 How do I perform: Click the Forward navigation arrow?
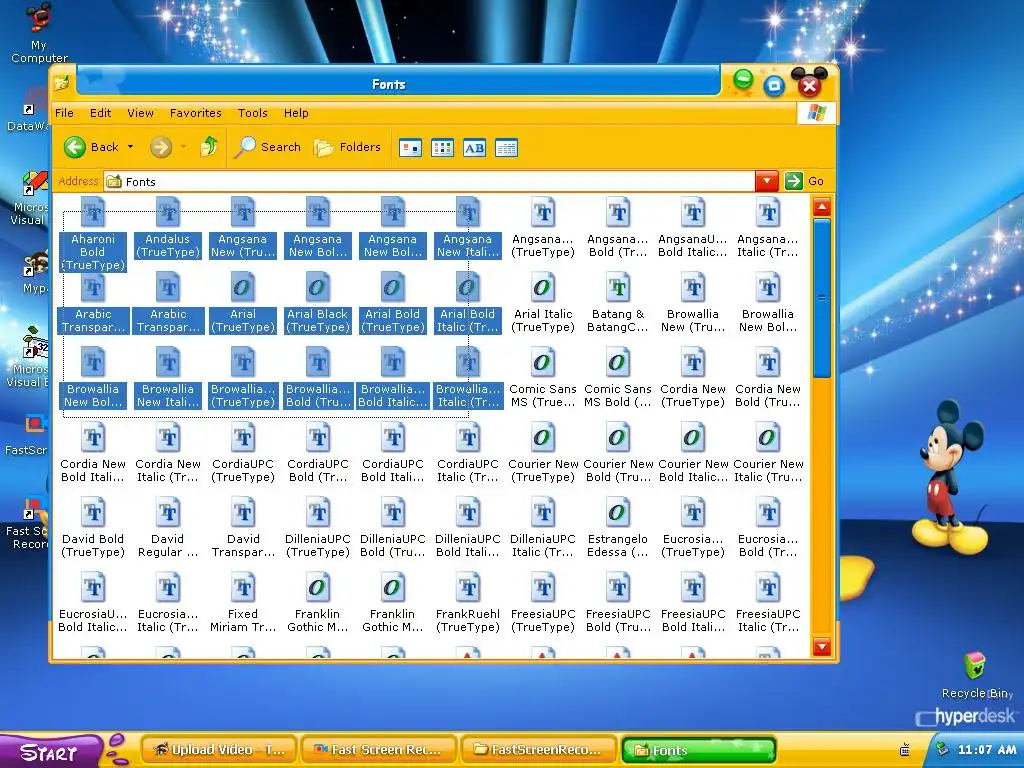pyautogui.click(x=161, y=147)
